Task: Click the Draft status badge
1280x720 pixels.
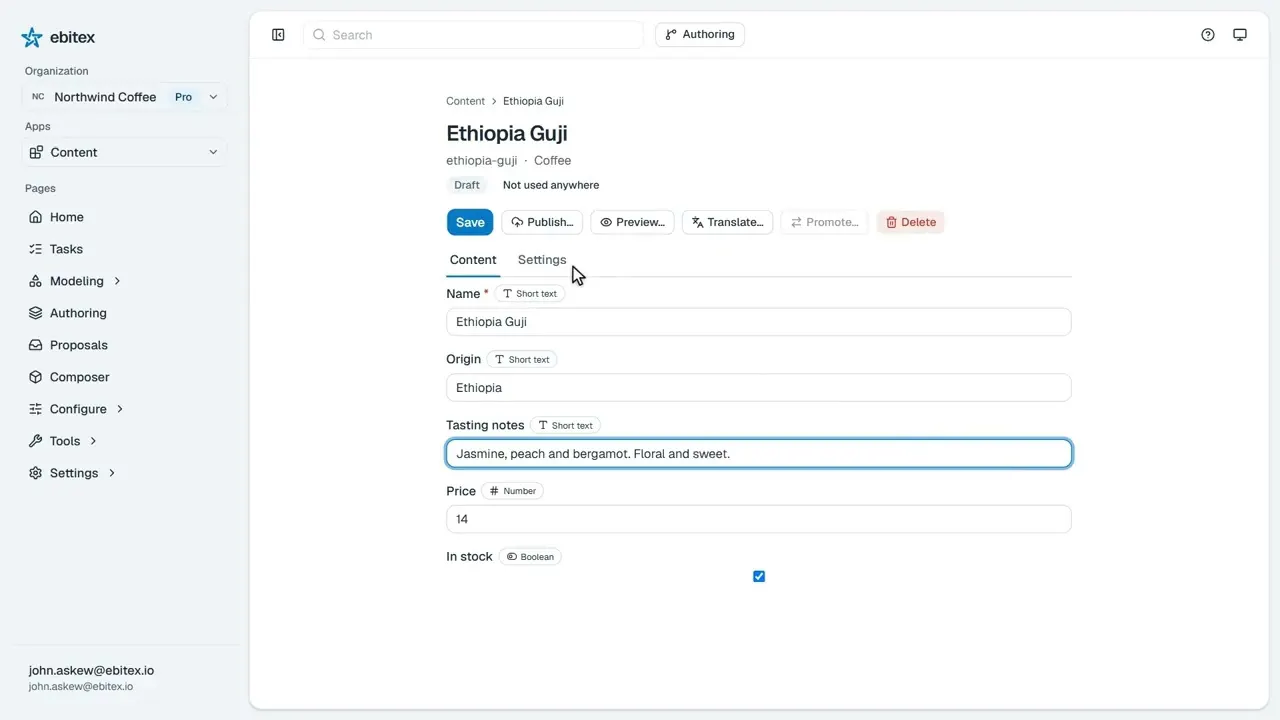Action: click(467, 185)
